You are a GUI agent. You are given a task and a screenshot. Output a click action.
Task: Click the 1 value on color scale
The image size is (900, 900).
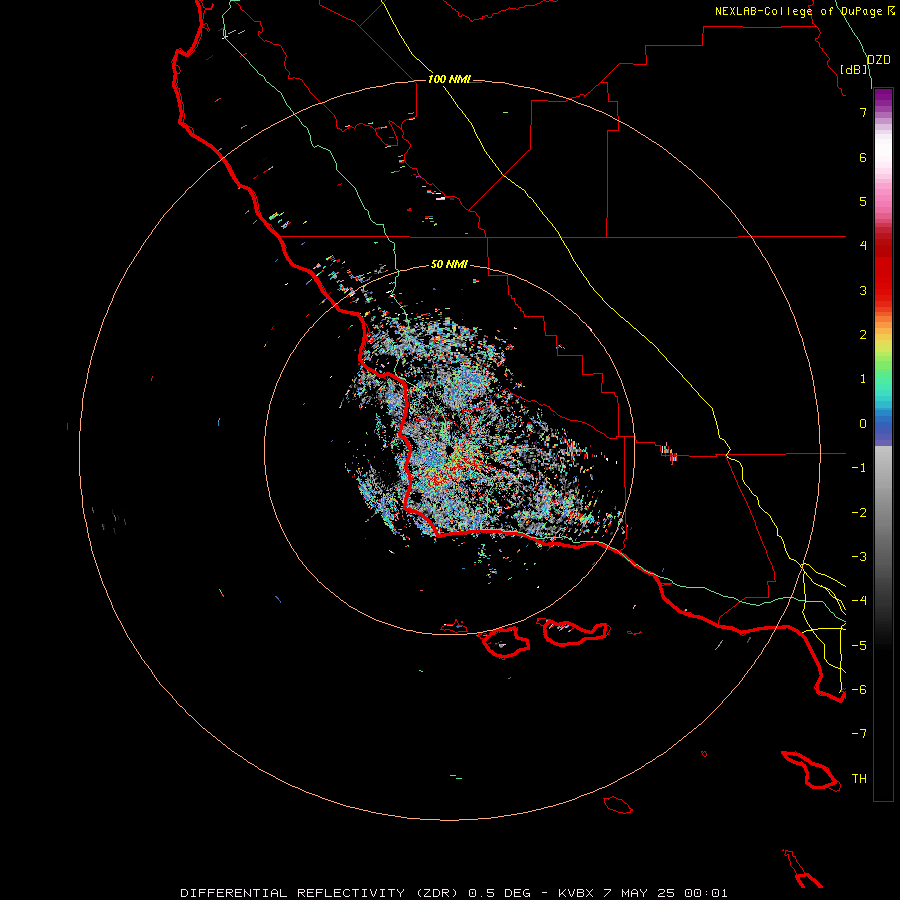(x=863, y=379)
